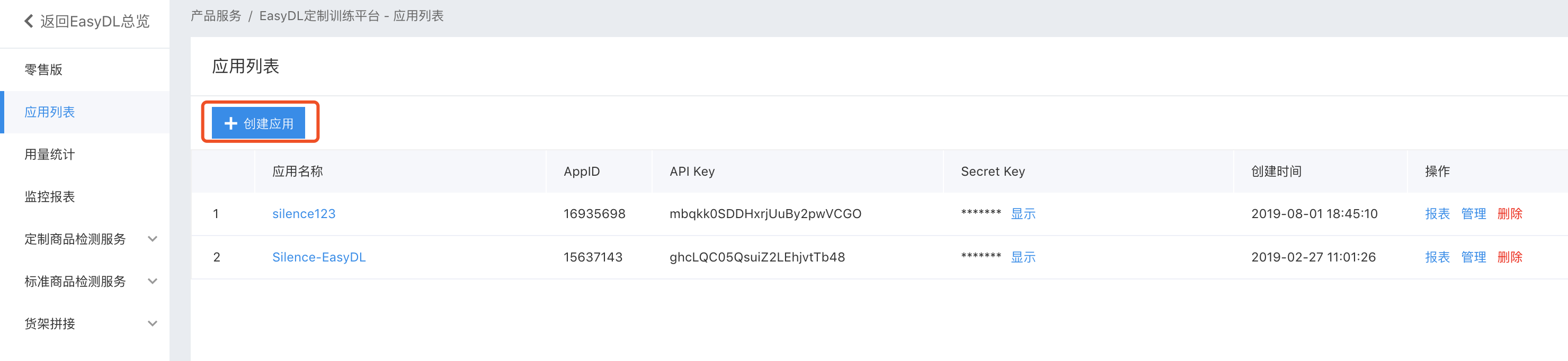Open 用量统计 in the sidebar
Image resolution: width=1568 pixels, height=361 pixels.
click(x=50, y=155)
